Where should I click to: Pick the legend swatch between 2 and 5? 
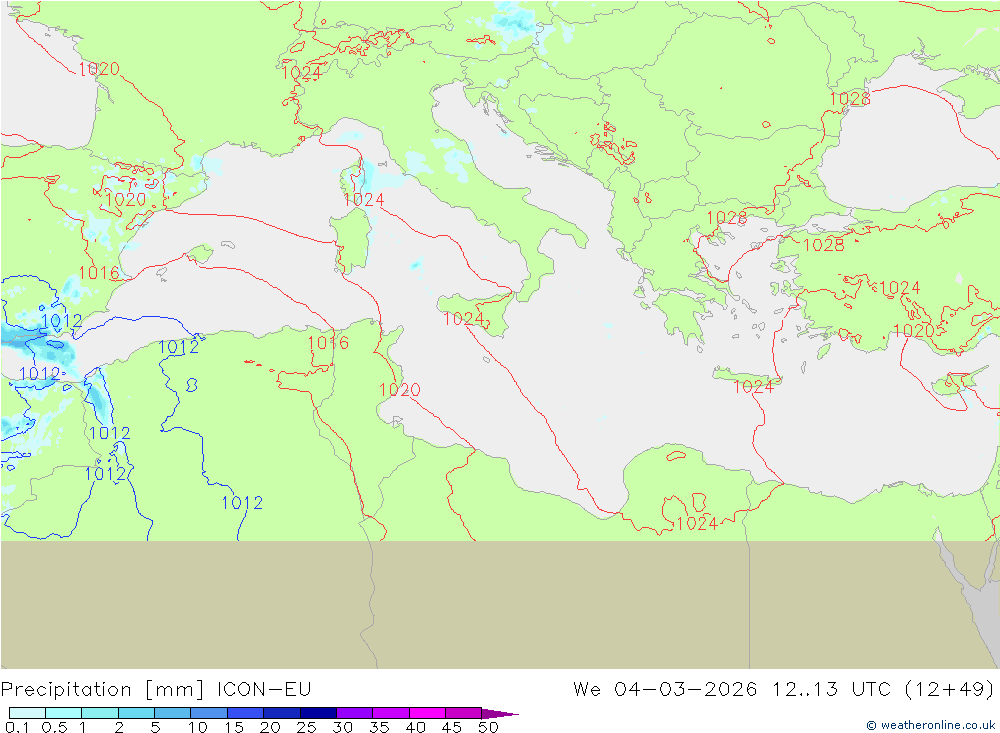tap(136, 713)
